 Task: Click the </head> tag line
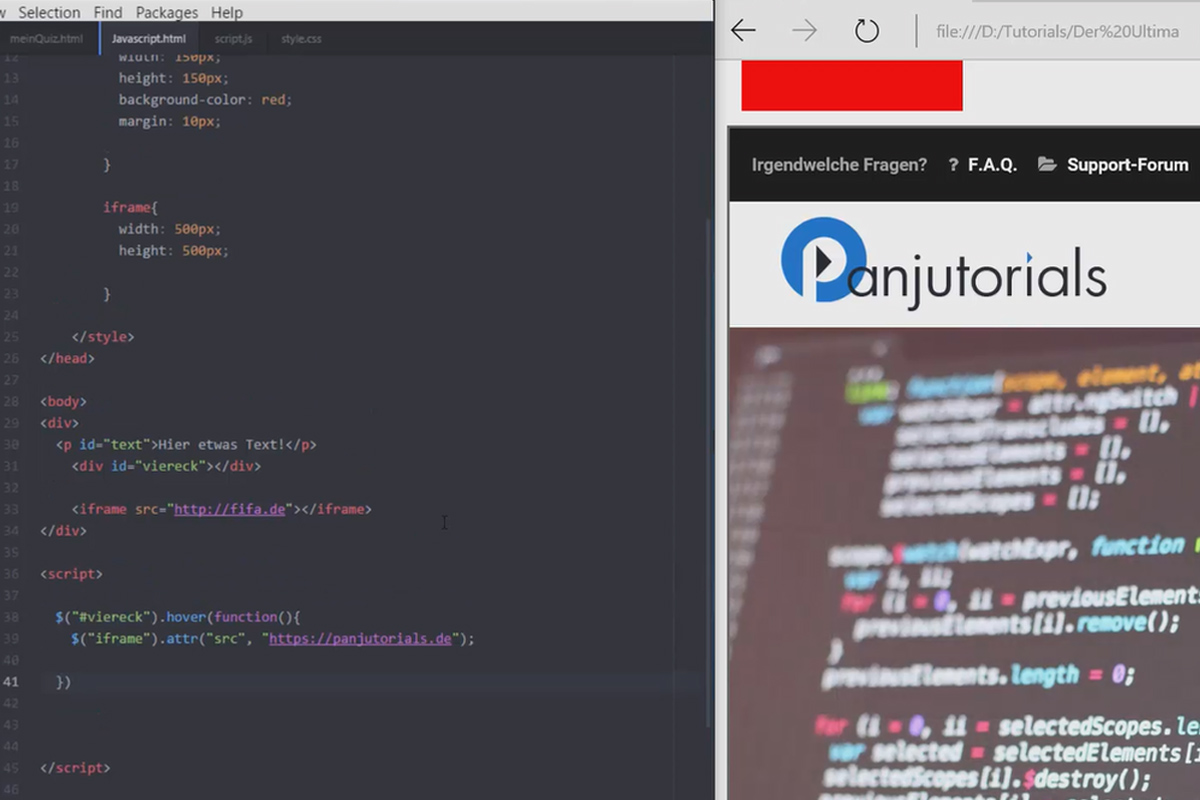[x=67, y=358]
